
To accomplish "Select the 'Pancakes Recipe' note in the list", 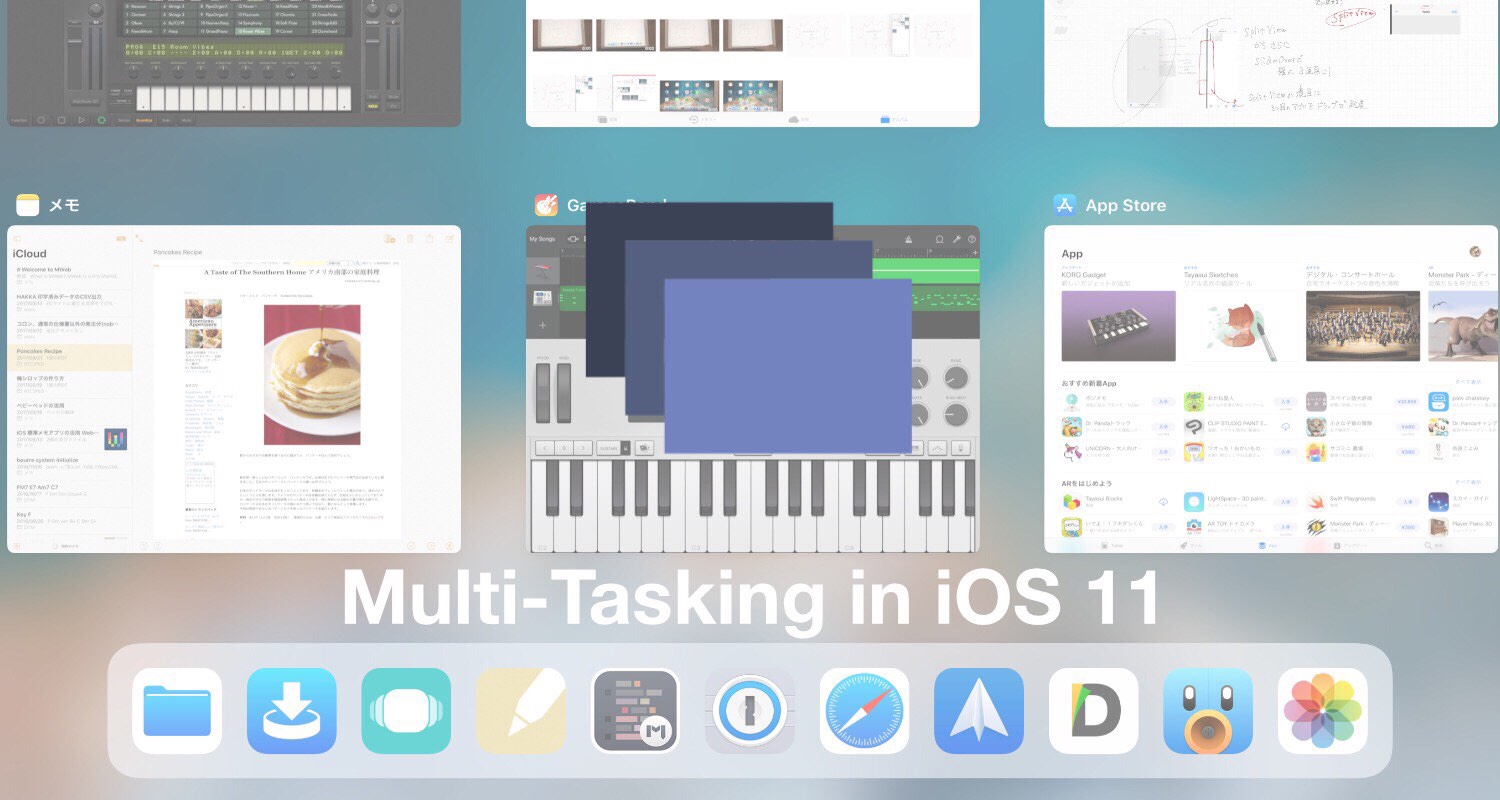I will point(70,357).
